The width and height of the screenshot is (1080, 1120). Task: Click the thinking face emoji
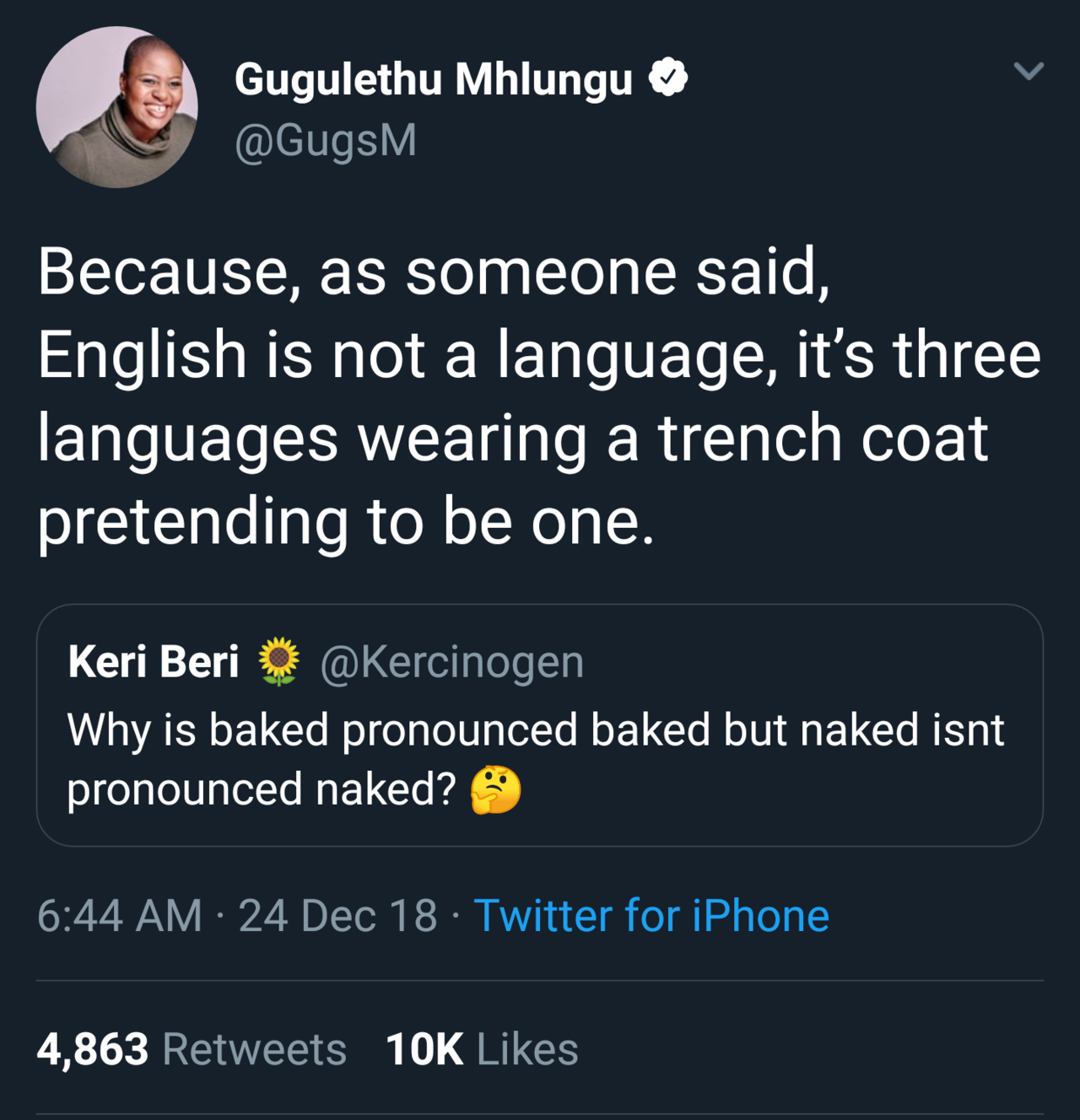(495, 790)
